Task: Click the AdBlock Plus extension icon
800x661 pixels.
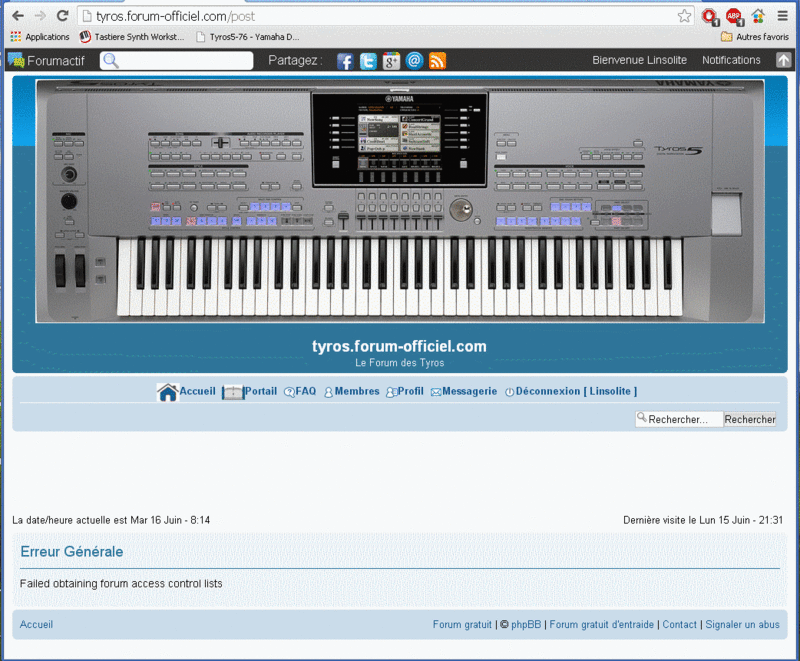Action: click(x=734, y=17)
